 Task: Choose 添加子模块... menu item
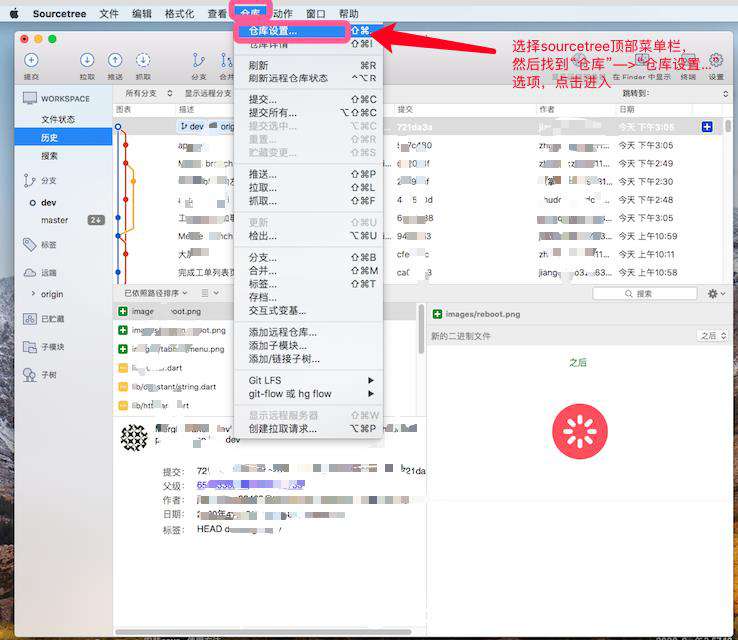308,345
